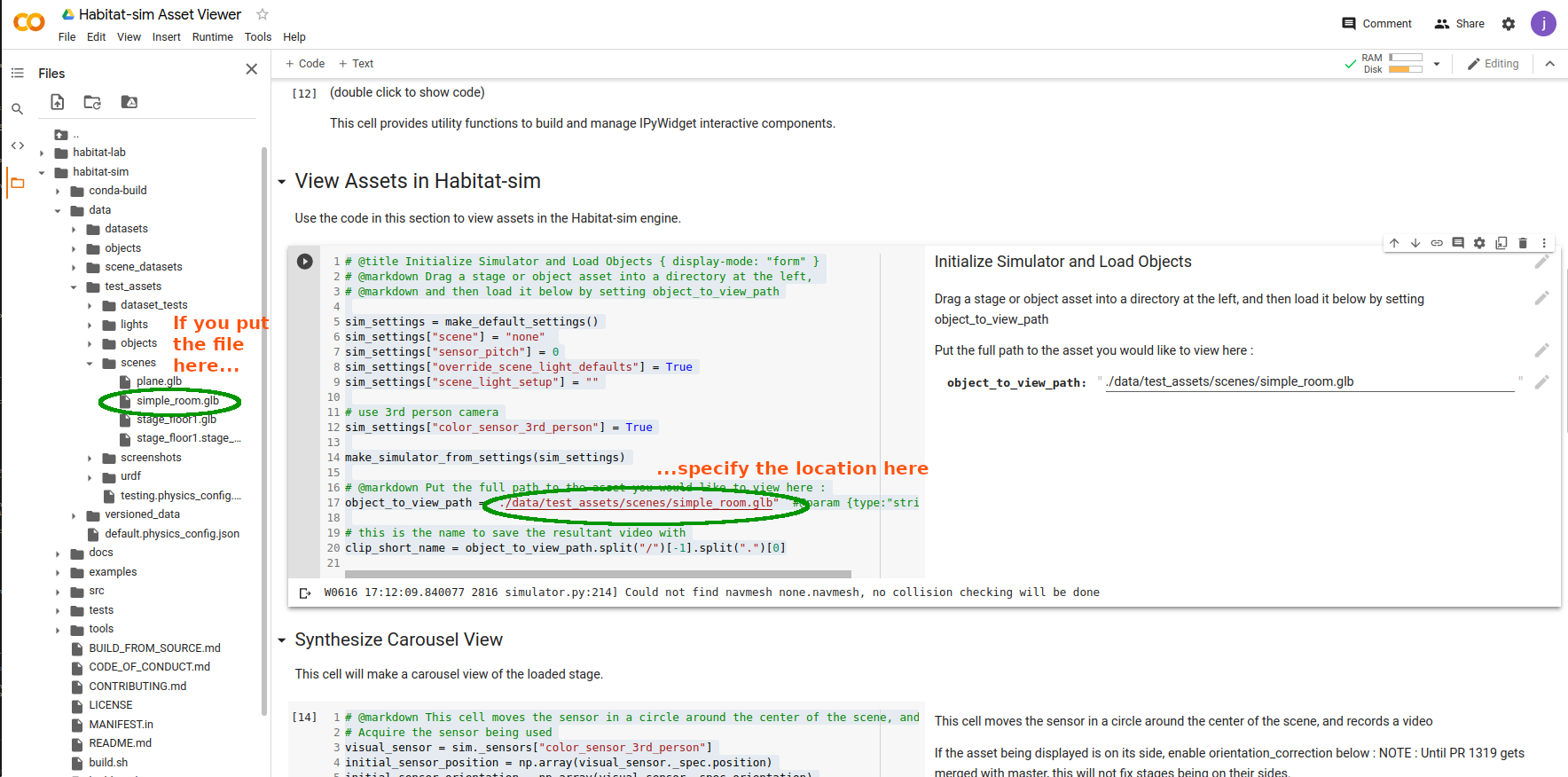Image resolution: width=1568 pixels, height=777 pixels.
Task: Collapse the View Assets in Habitat-sim section
Action: [282, 182]
